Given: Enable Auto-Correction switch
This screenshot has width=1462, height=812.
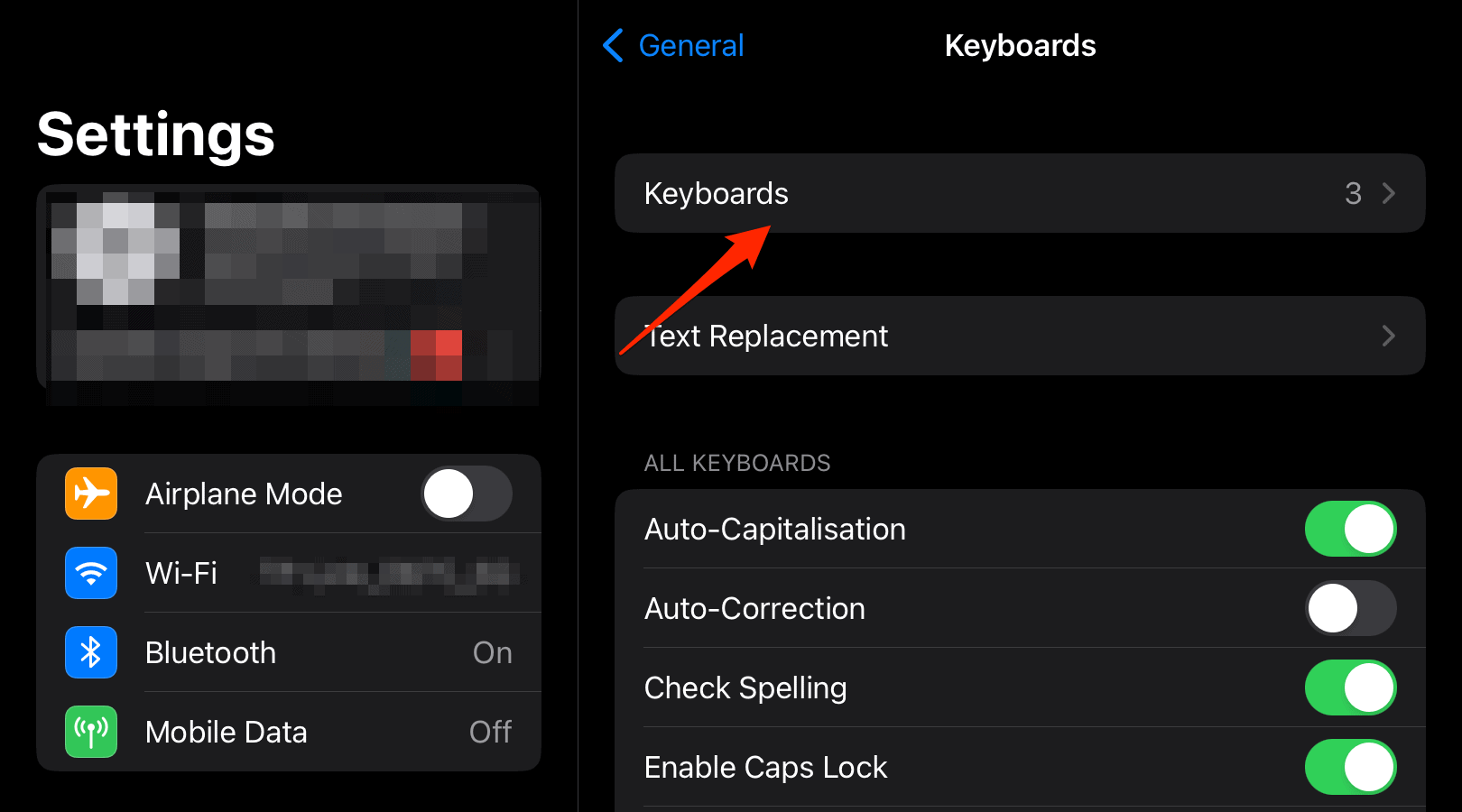Looking at the screenshot, I should coord(1350,608).
